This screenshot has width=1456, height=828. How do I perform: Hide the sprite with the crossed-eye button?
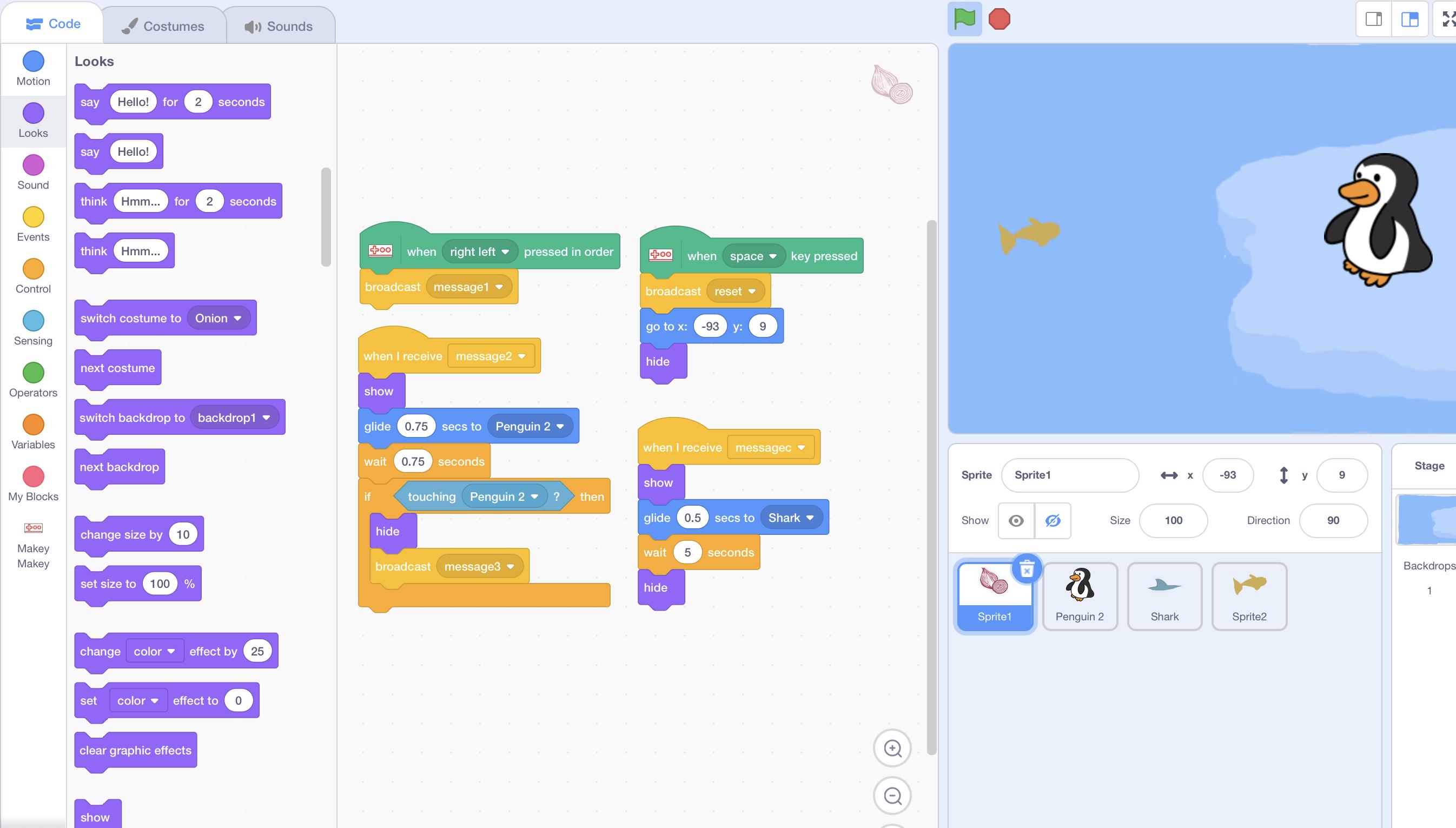[x=1053, y=520]
